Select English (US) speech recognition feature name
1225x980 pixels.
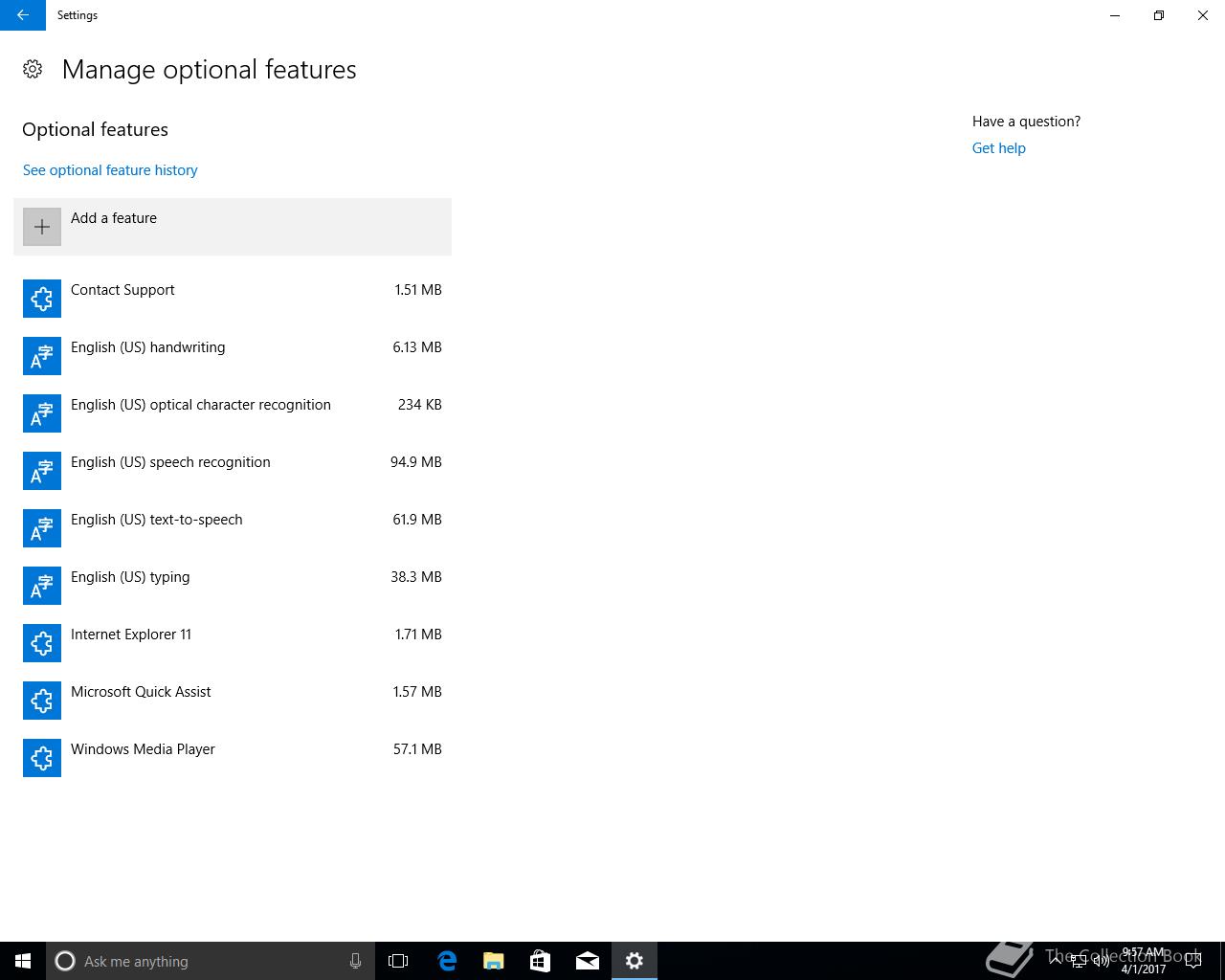pos(170,462)
